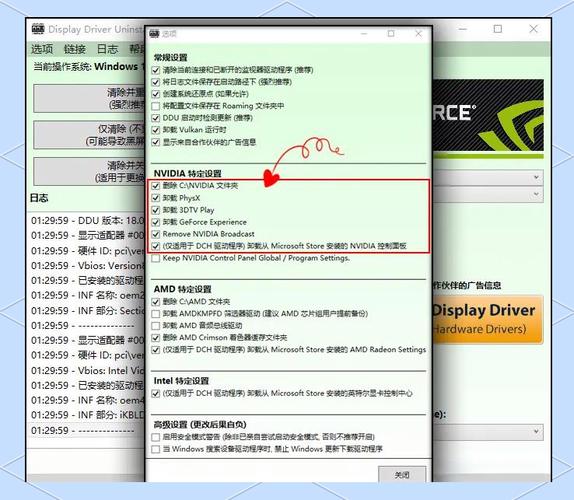This screenshot has height=500, width=574.
Task: Open the dropdown in the main window's lower right
Action: pyautogui.click(x=488, y=432)
